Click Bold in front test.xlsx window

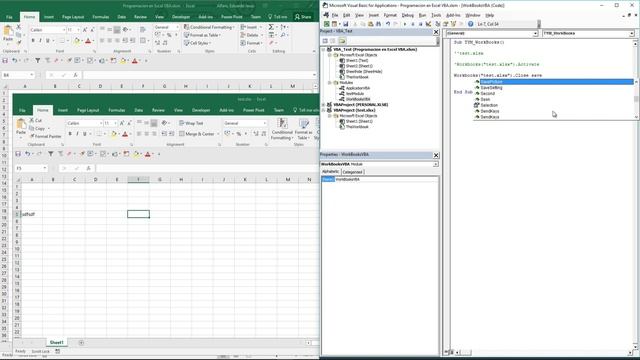(70, 134)
